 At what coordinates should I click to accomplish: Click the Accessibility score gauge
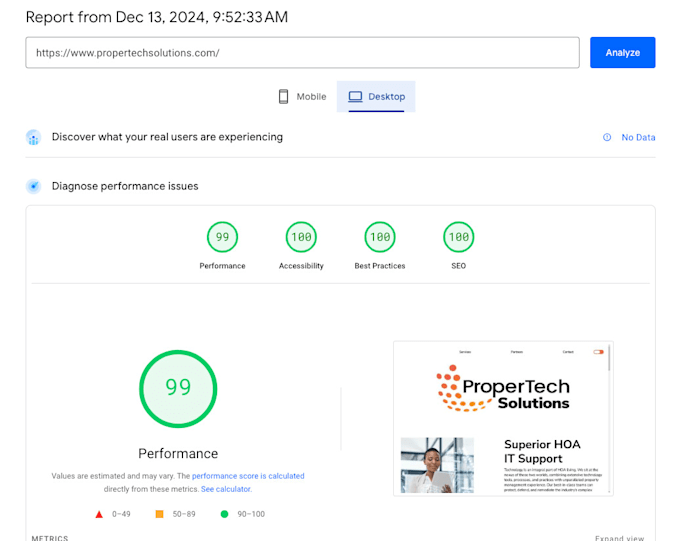[301, 237]
